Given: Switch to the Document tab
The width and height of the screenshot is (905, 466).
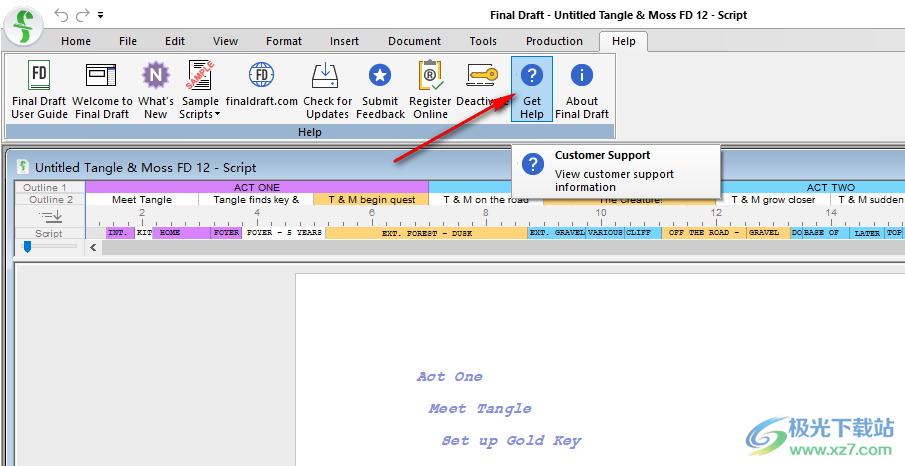Looking at the screenshot, I should pos(414,41).
